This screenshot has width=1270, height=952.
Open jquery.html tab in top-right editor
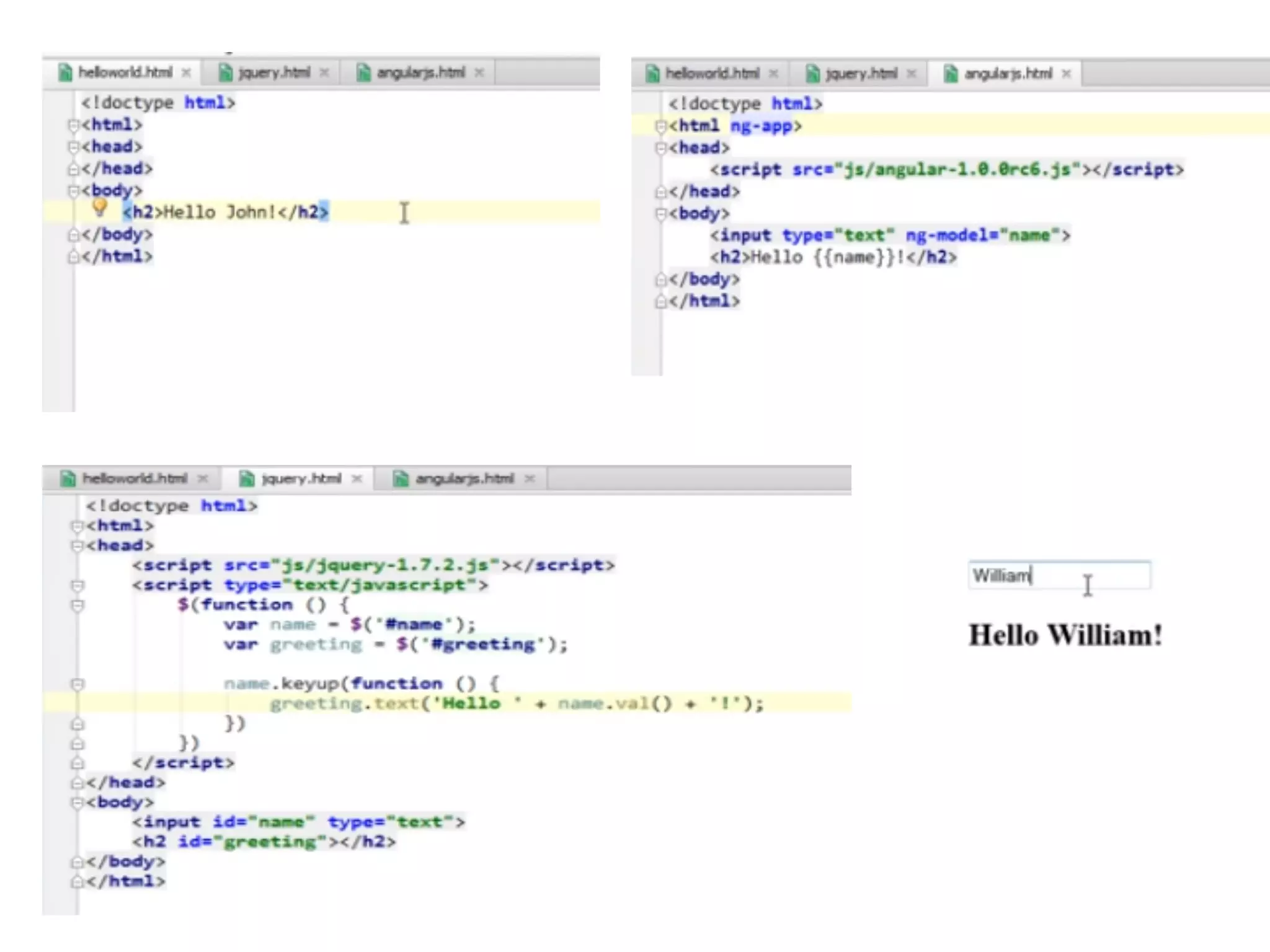click(x=861, y=74)
